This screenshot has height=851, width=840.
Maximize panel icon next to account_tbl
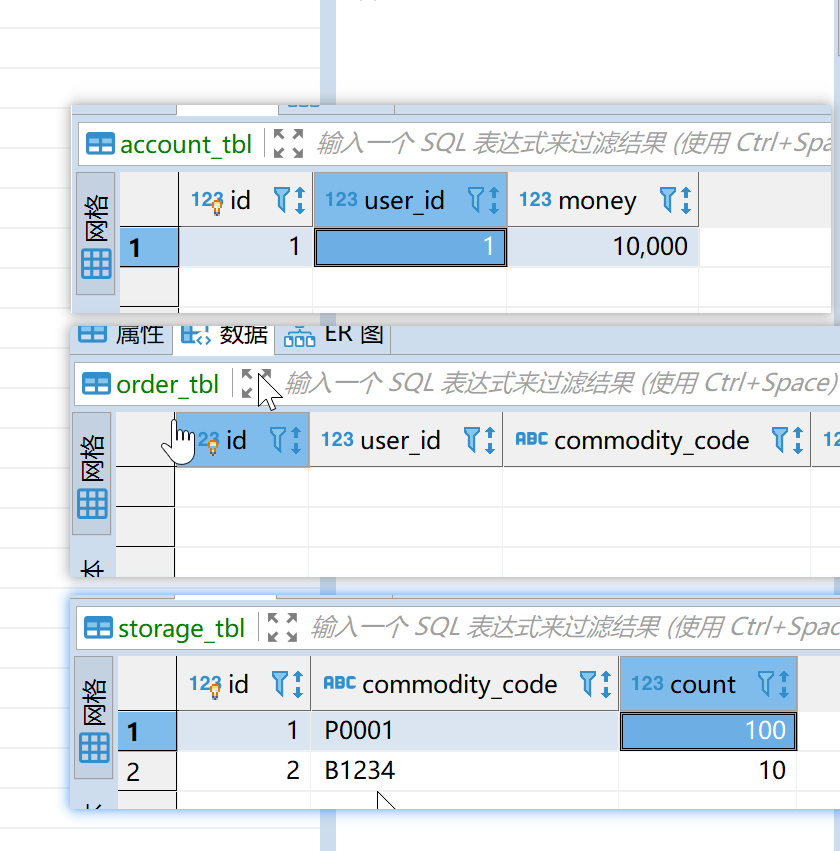(x=288, y=144)
